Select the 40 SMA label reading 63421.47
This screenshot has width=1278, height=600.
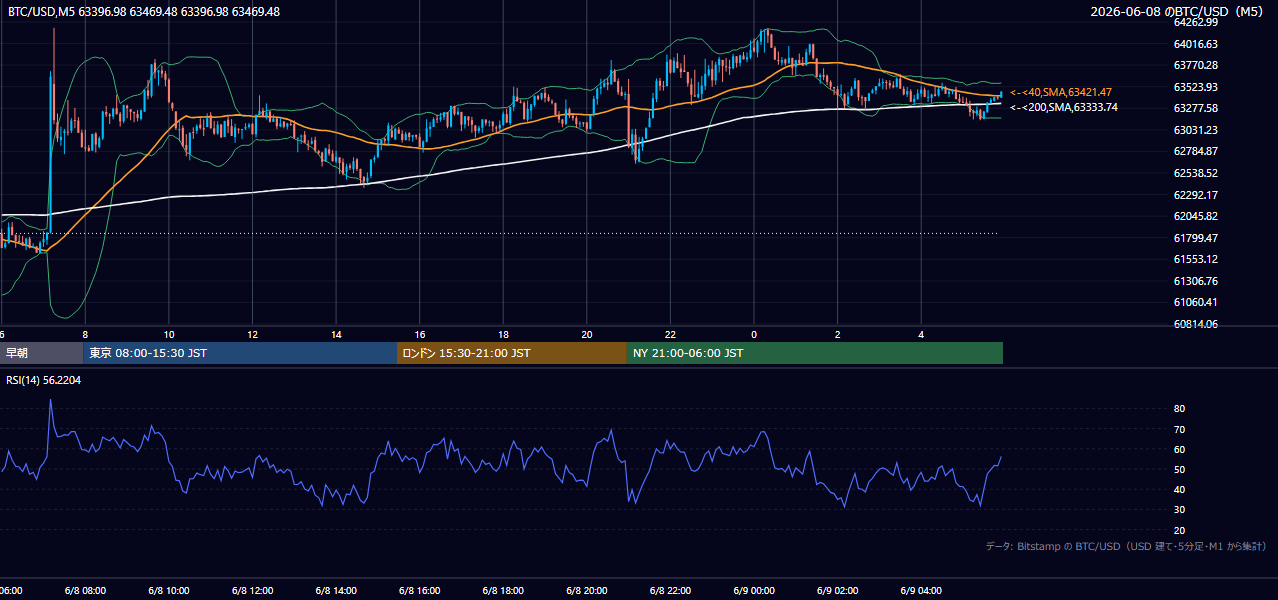pyautogui.click(x=1061, y=92)
